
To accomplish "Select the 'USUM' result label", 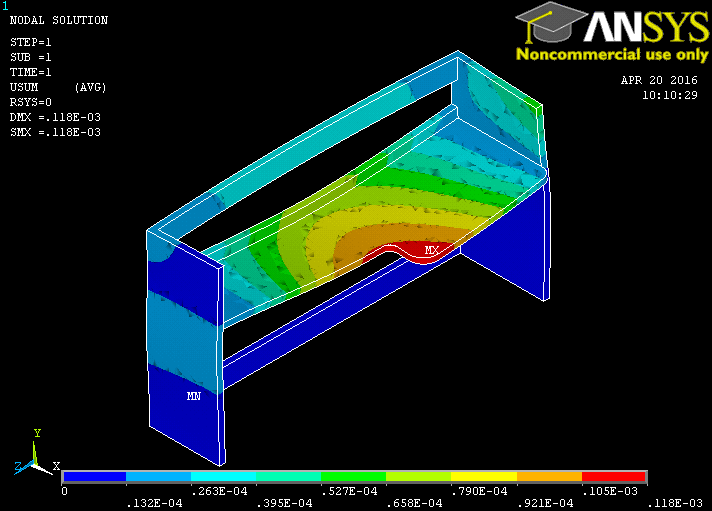I will (24, 87).
